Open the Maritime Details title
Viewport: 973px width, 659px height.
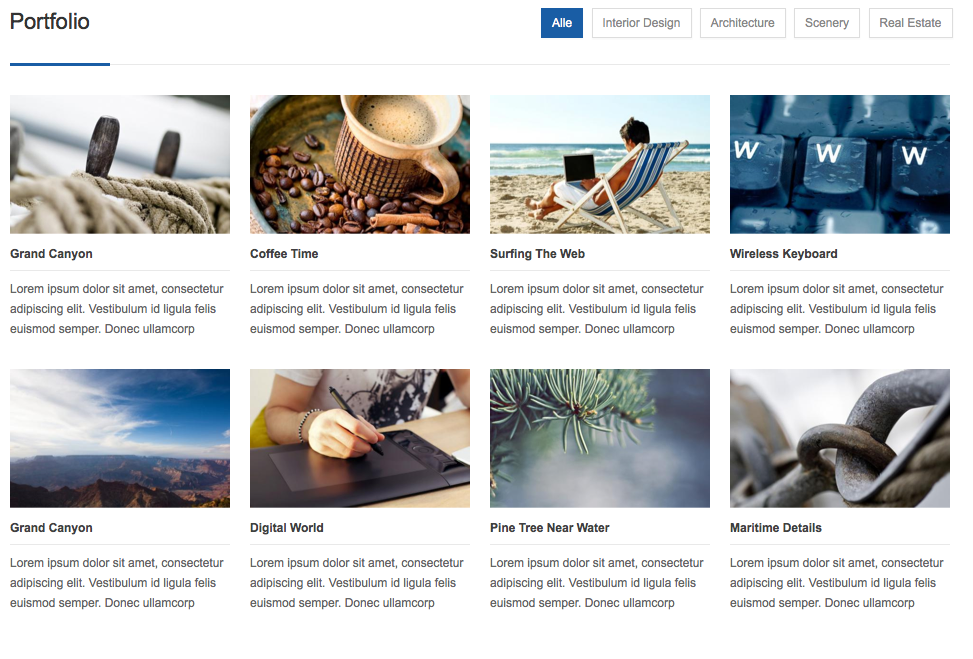[775, 528]
